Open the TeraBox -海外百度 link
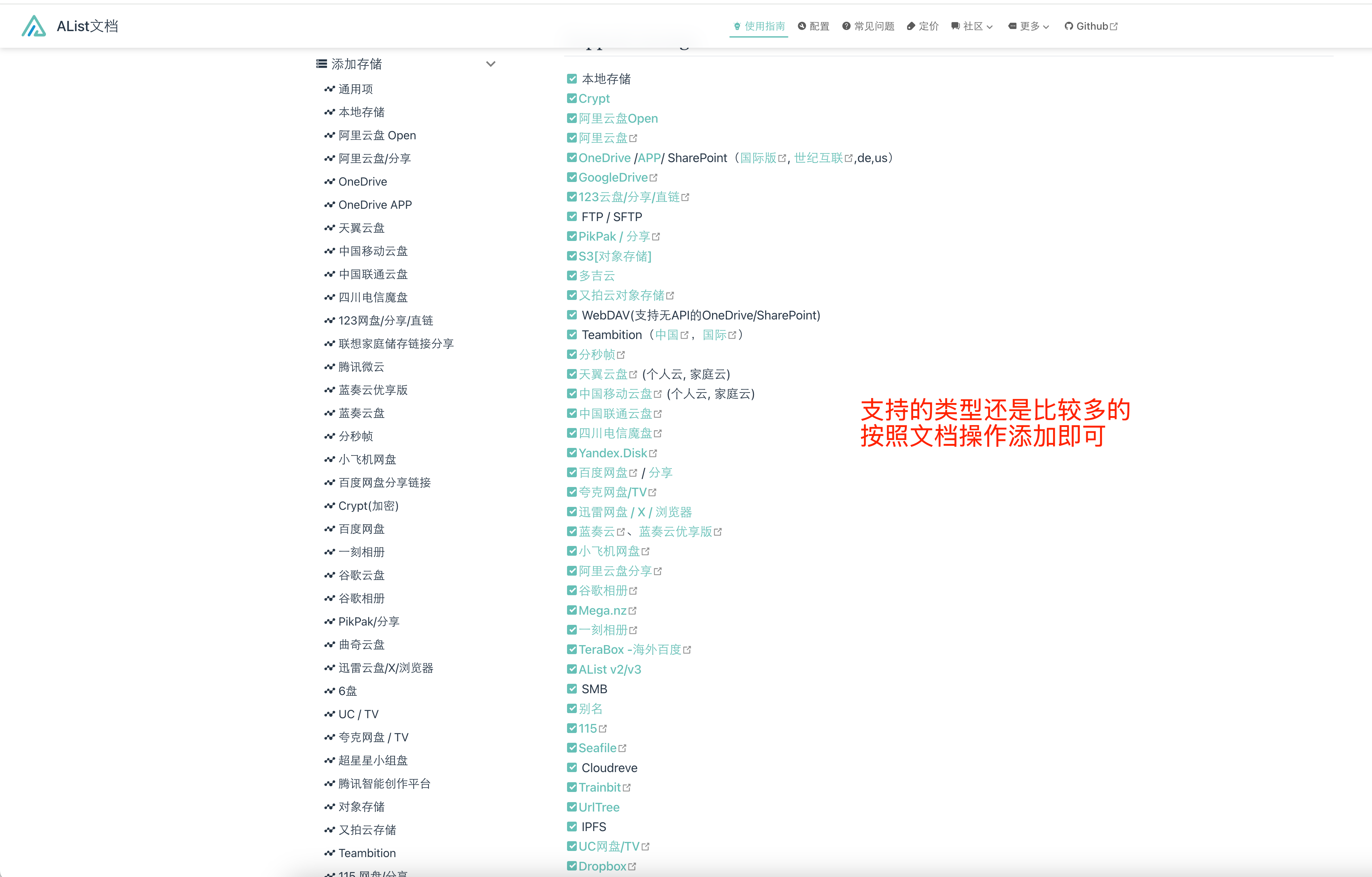The height and width of the screenshot is (877, 1372). [x=630, y=650]
